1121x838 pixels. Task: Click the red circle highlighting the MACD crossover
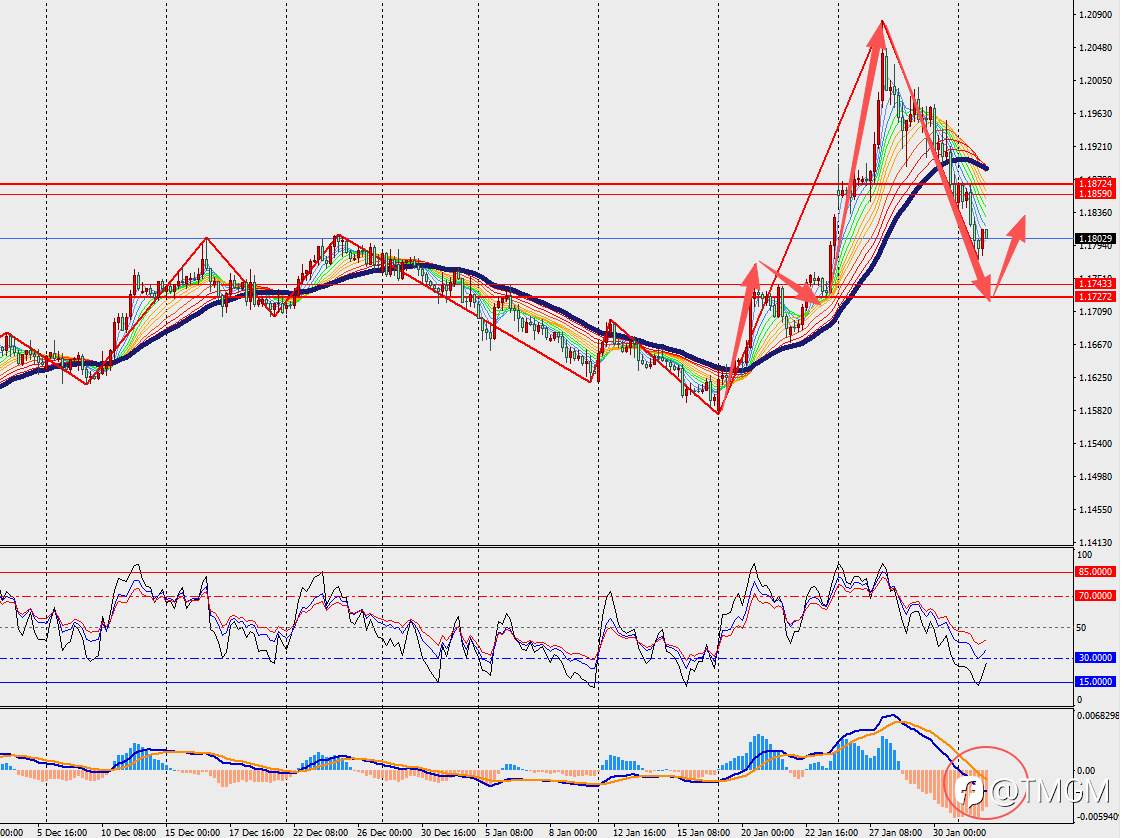coord(986,782)
